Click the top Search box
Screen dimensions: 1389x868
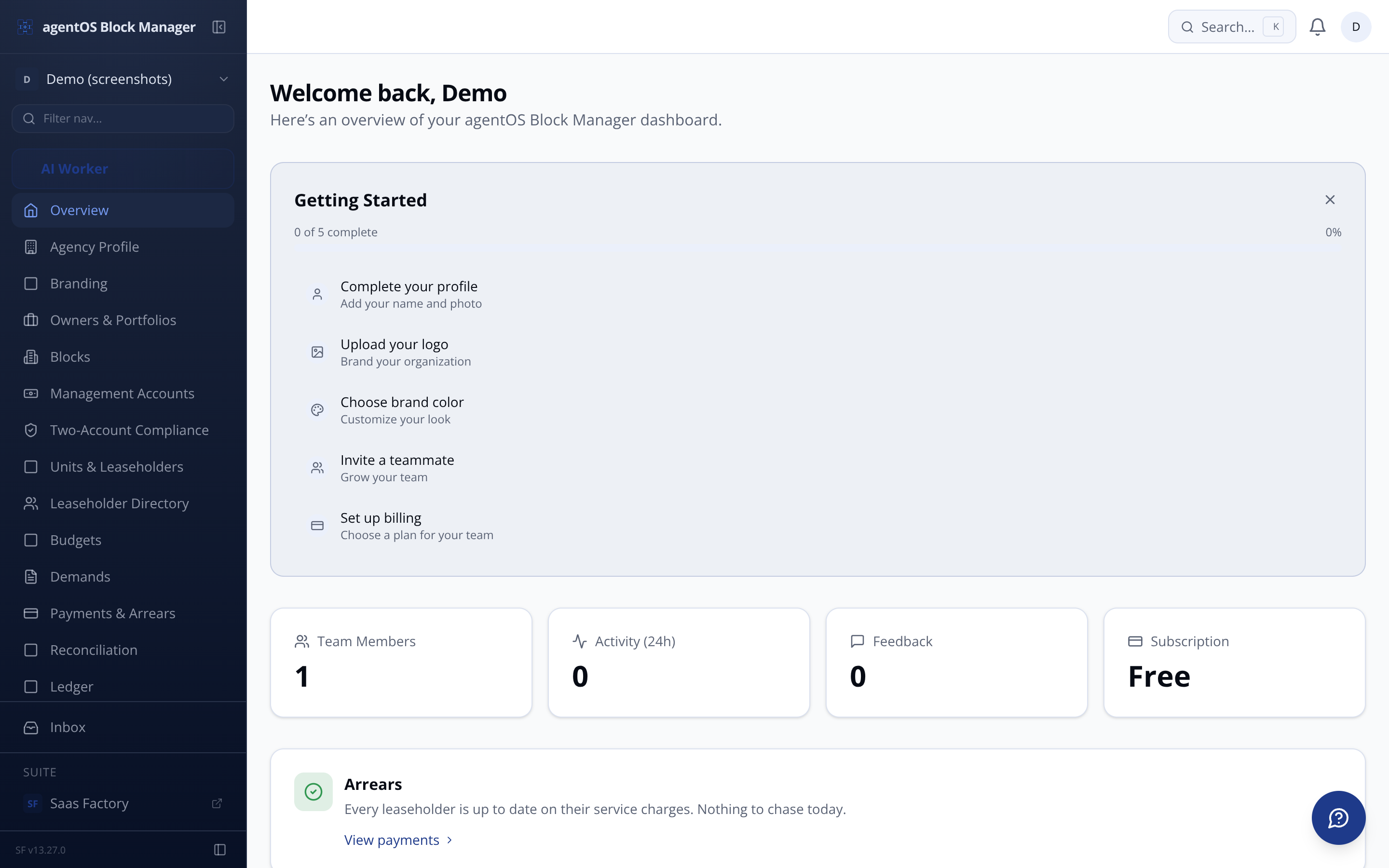pos(1232,27)
